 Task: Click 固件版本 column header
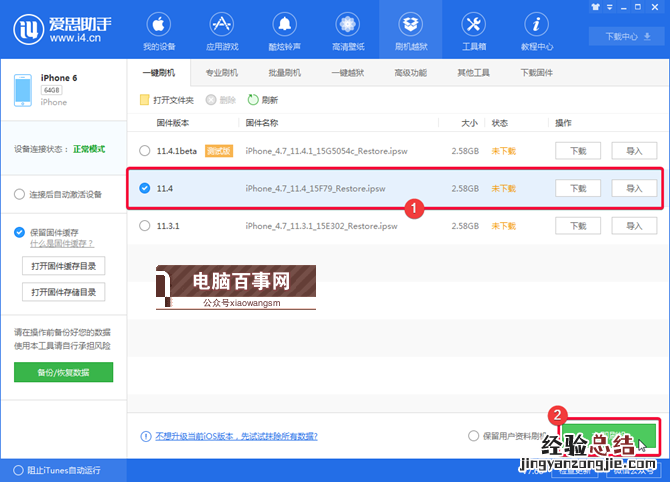point(173,123)
